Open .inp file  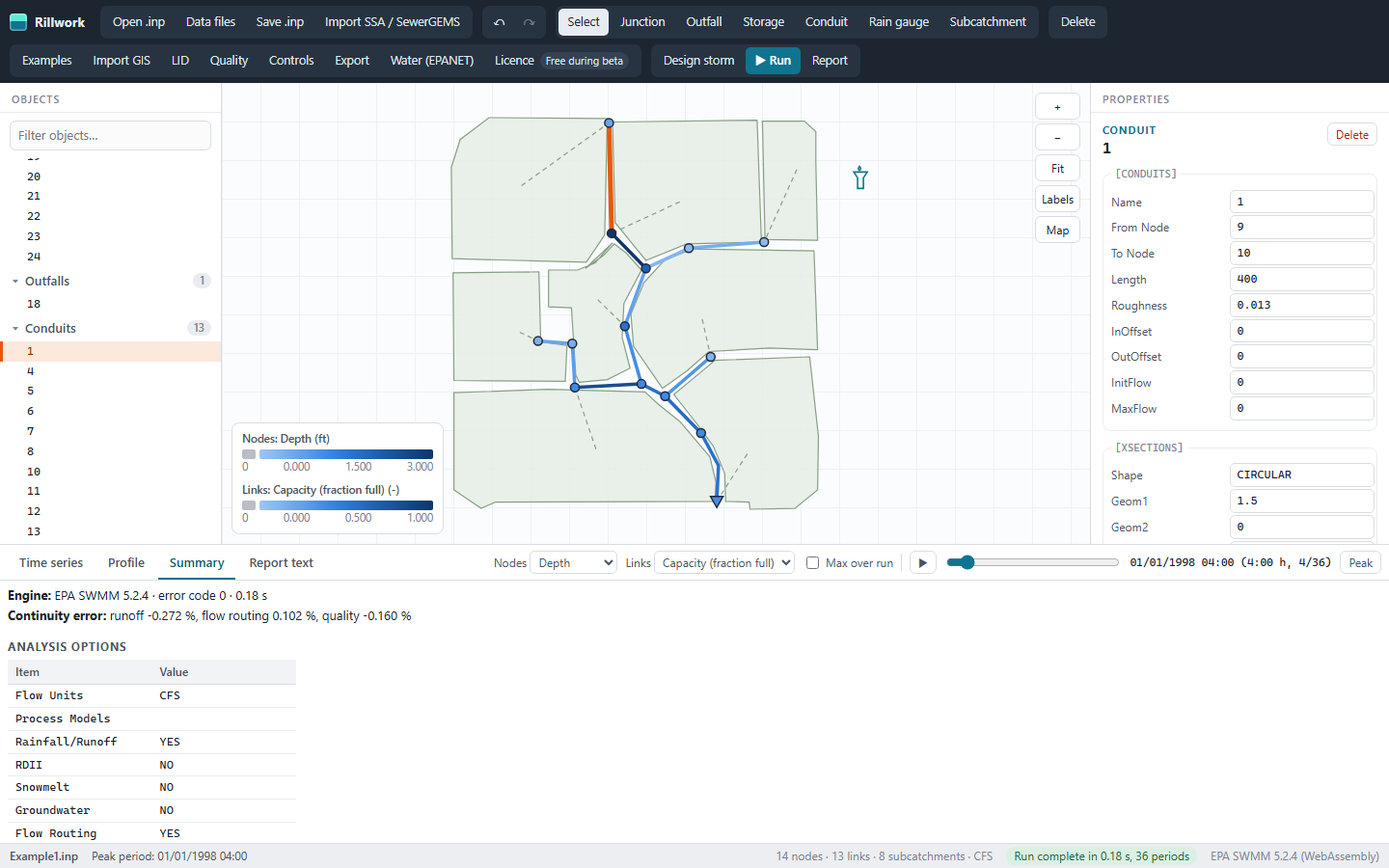coord(139,21)
